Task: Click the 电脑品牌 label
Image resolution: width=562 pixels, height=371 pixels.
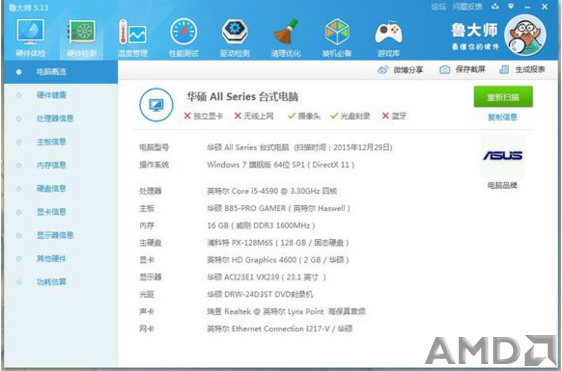Action: tap(503, 185)
